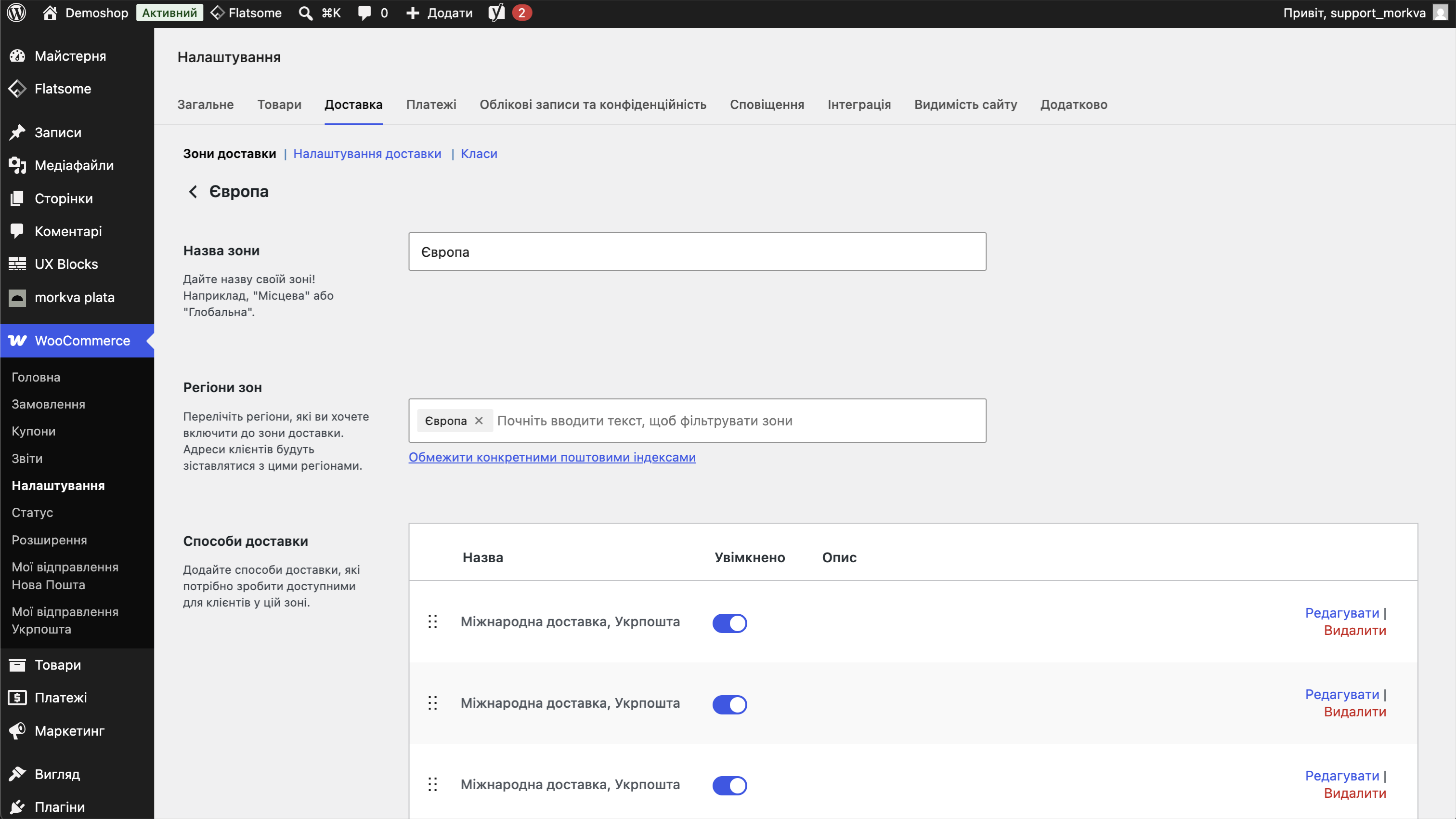Grab drag handle of first shipping method
This screenshot has width=1456, height=819.
[x=432, y=621]
